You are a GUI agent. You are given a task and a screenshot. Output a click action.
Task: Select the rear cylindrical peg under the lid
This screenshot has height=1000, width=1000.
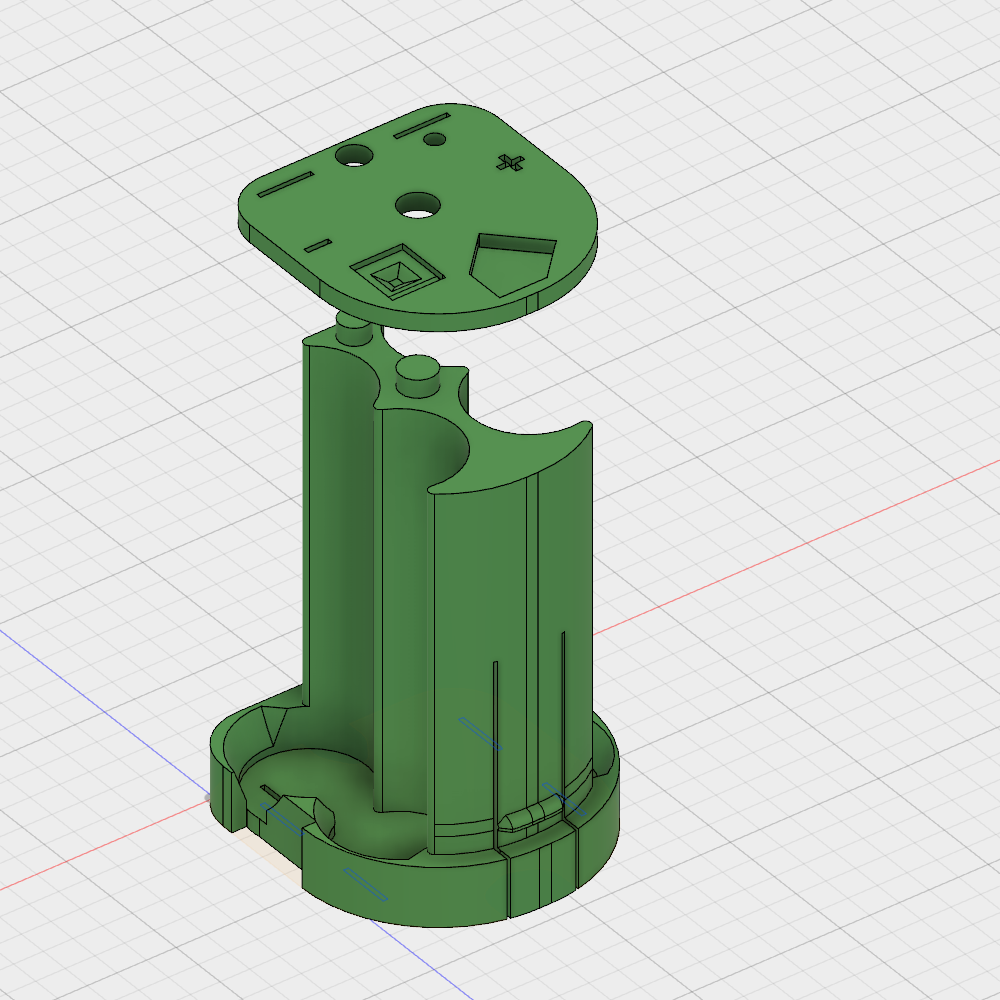pyautogui.click(x=352, y=328)
